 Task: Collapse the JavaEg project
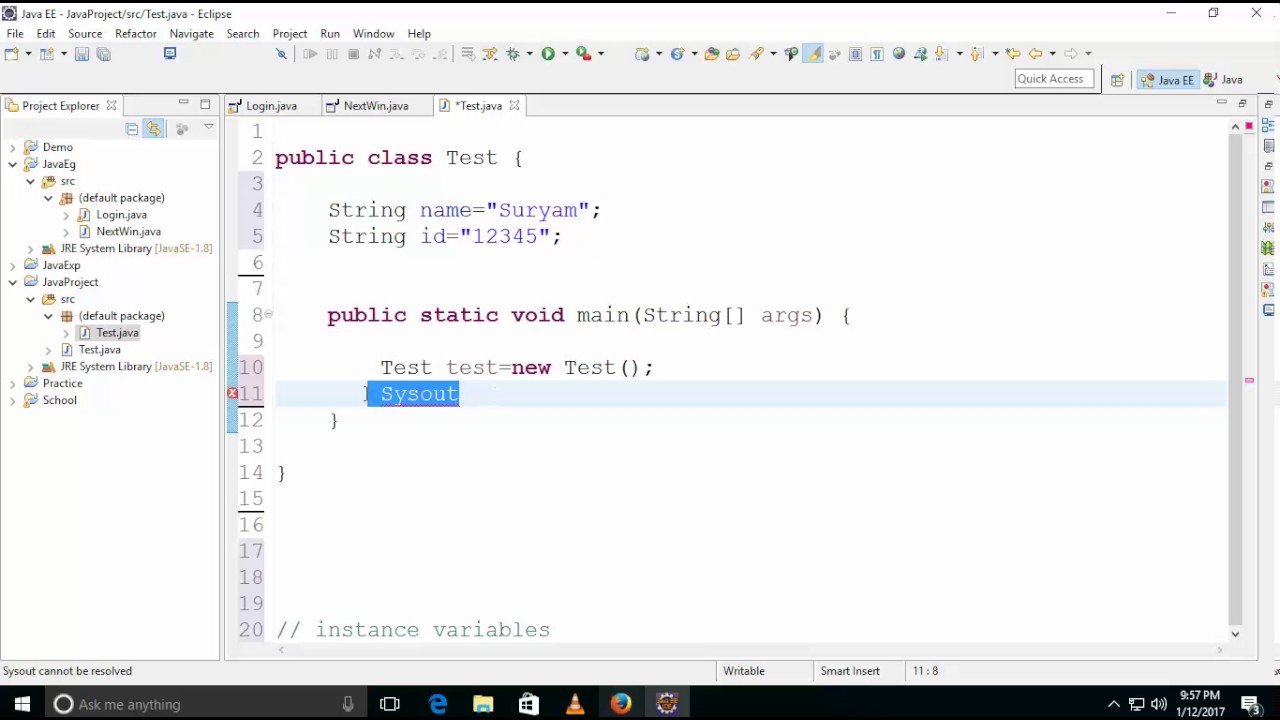click(x=13, y=164)
